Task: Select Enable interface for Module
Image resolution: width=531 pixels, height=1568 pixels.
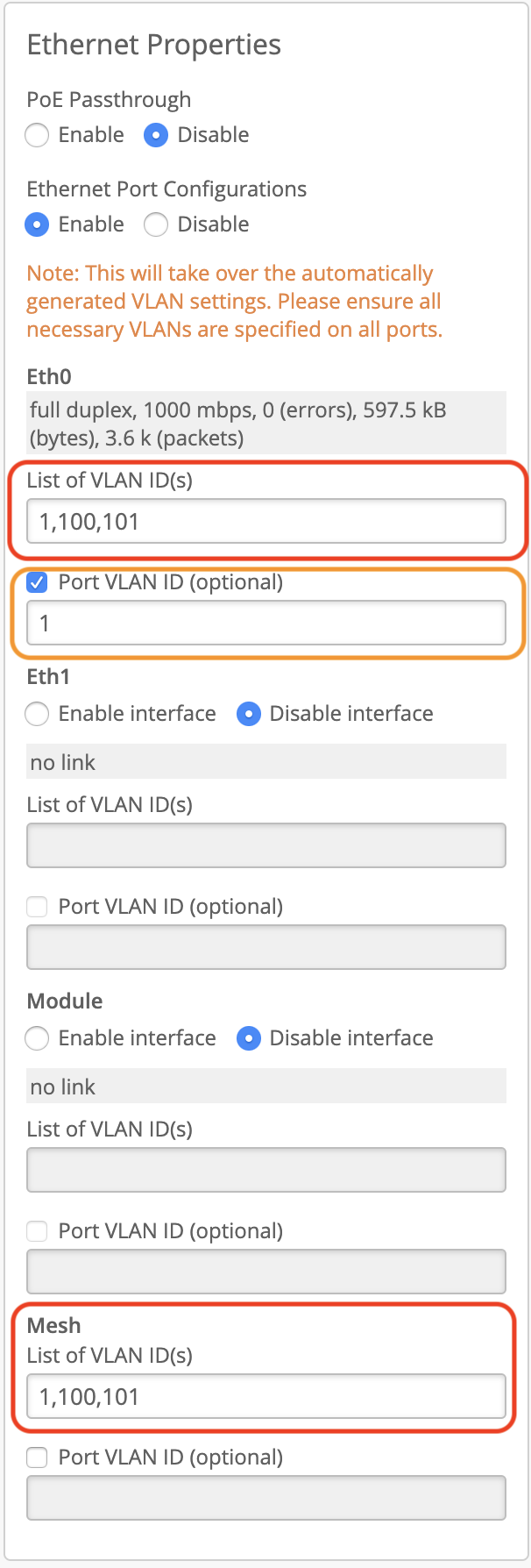Action: pos(37,1038)
